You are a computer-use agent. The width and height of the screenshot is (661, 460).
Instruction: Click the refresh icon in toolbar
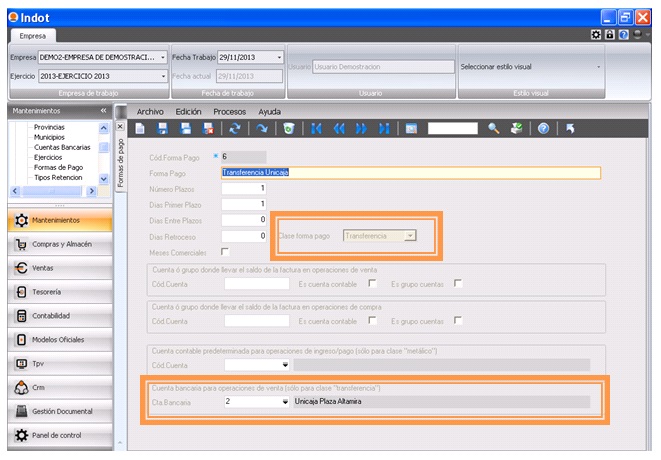click(x=235, y=129)
